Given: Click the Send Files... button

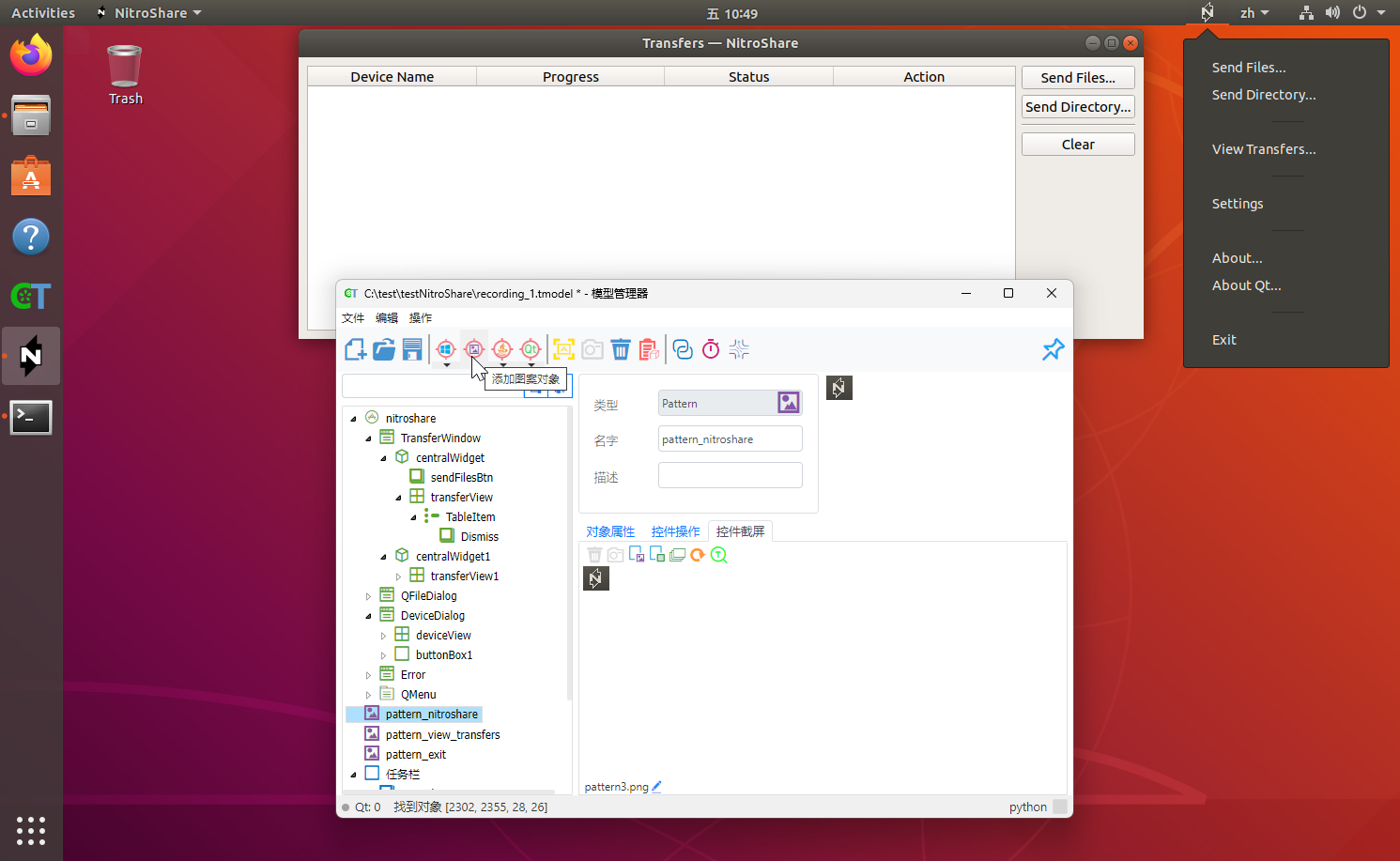Looking at the screenshot, I should coord(1077,78).
